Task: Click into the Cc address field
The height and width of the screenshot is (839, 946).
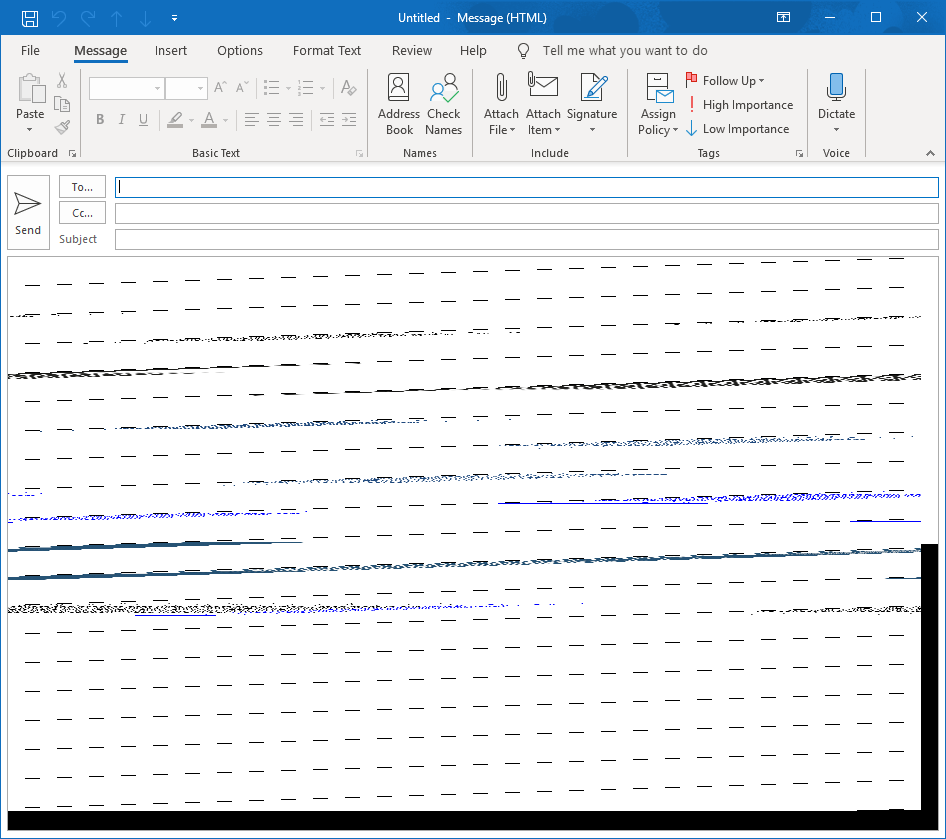Action: 527,213
